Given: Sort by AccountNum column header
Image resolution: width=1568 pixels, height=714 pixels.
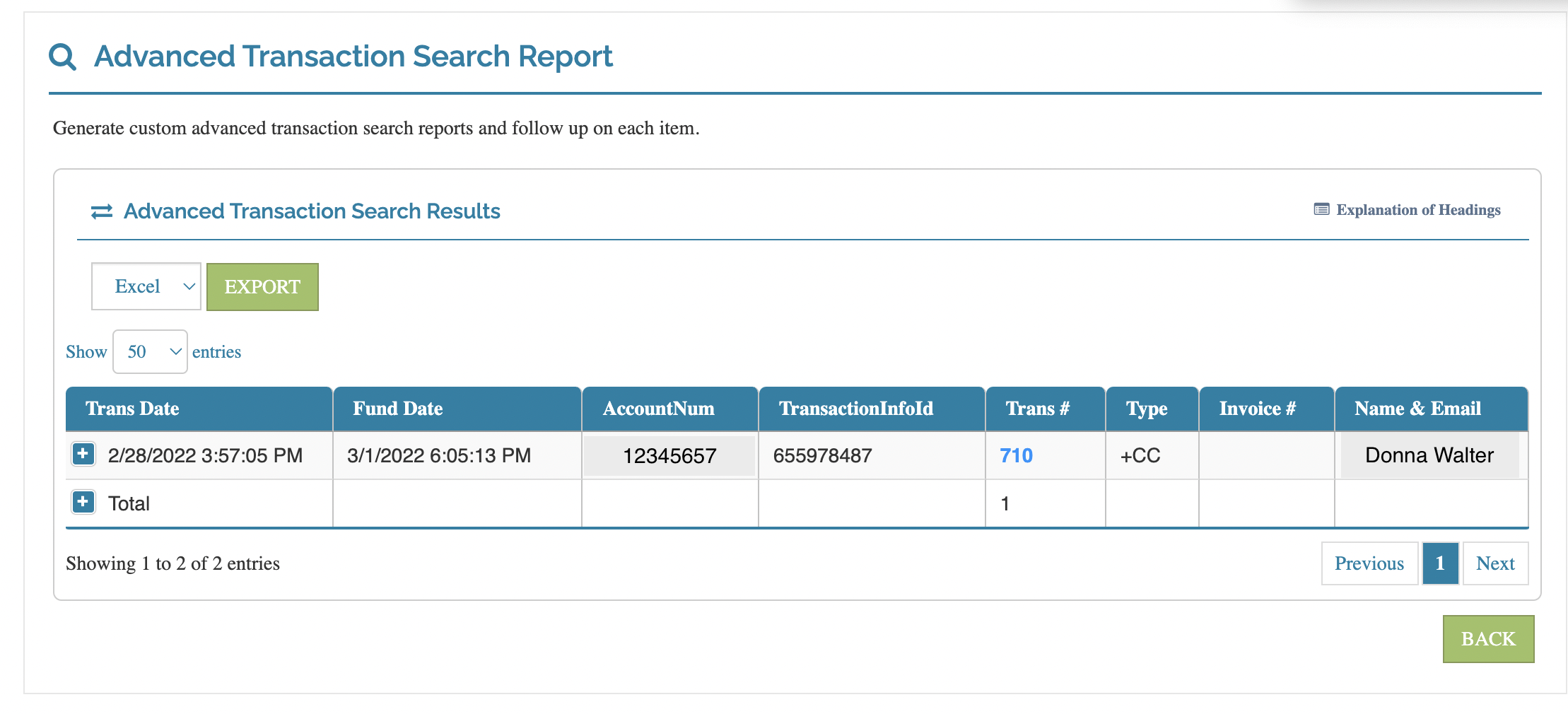Looking at the screenshot, I should (658, 409).
